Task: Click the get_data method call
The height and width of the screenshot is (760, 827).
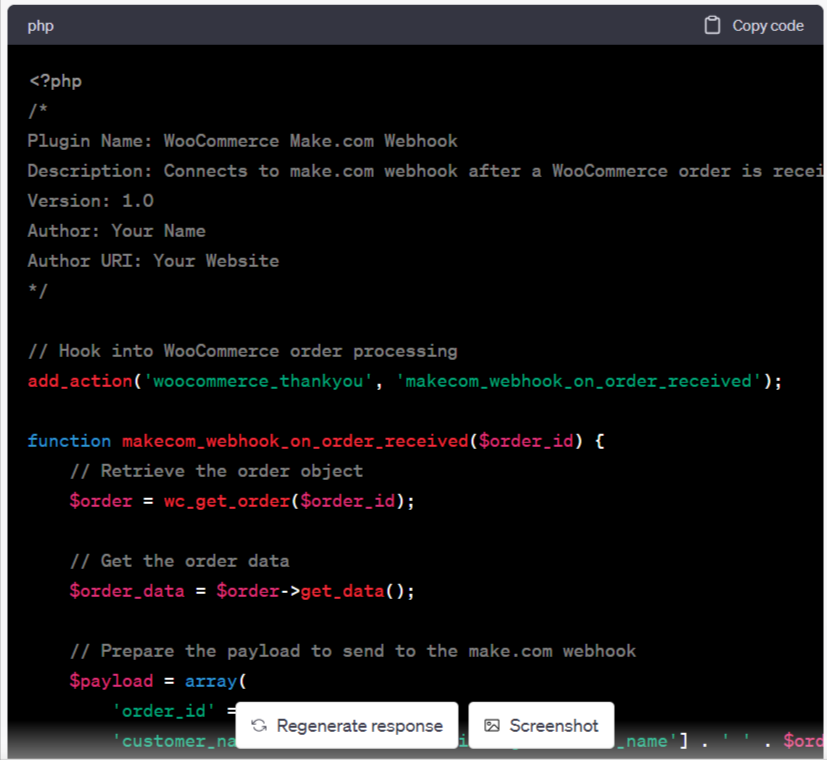Action: 342,591
